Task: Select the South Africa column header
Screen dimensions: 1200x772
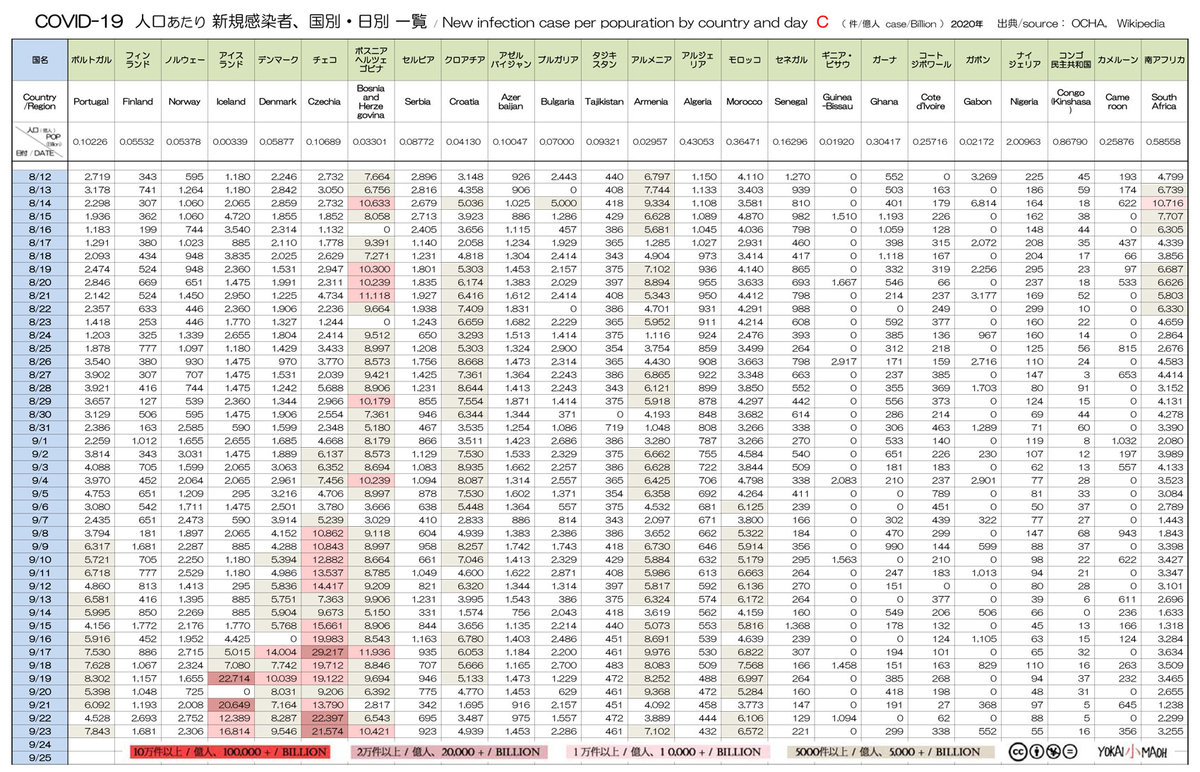Action: [1164, 101]
